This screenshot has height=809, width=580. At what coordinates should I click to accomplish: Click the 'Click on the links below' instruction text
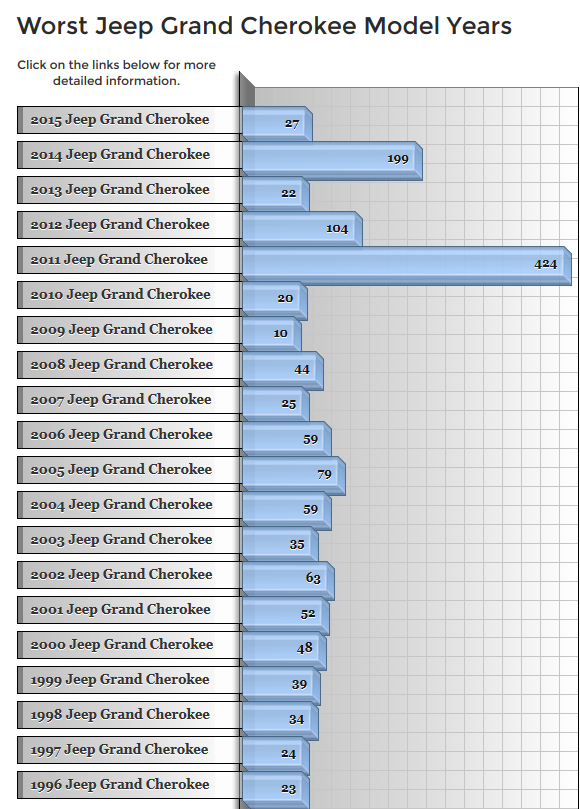pyautogui.click(x=116, y=73)
